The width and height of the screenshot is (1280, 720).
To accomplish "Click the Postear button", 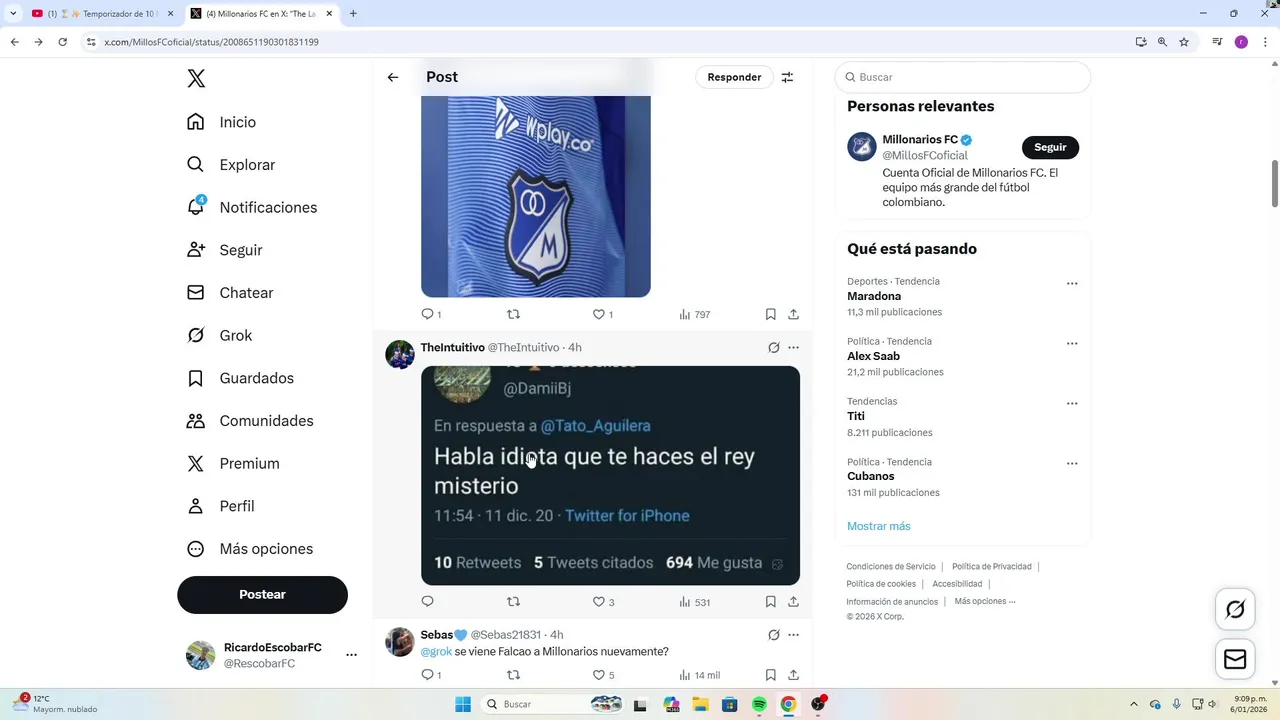I will click(x=262, y=594).
